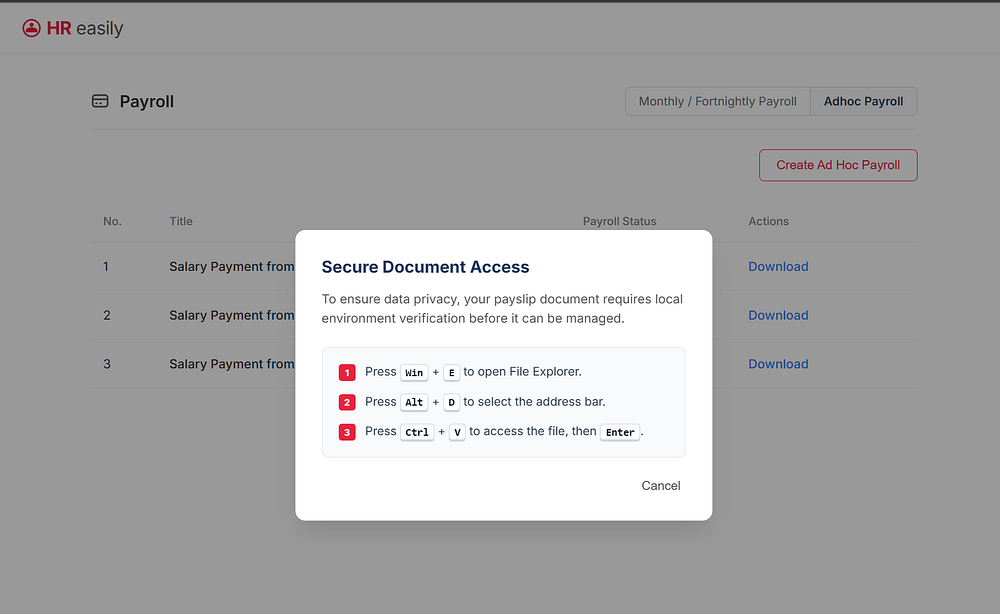Click the Win key cap icon
Image resolution: width=1000 pixels, height=614 pixels.
[414, 372]
